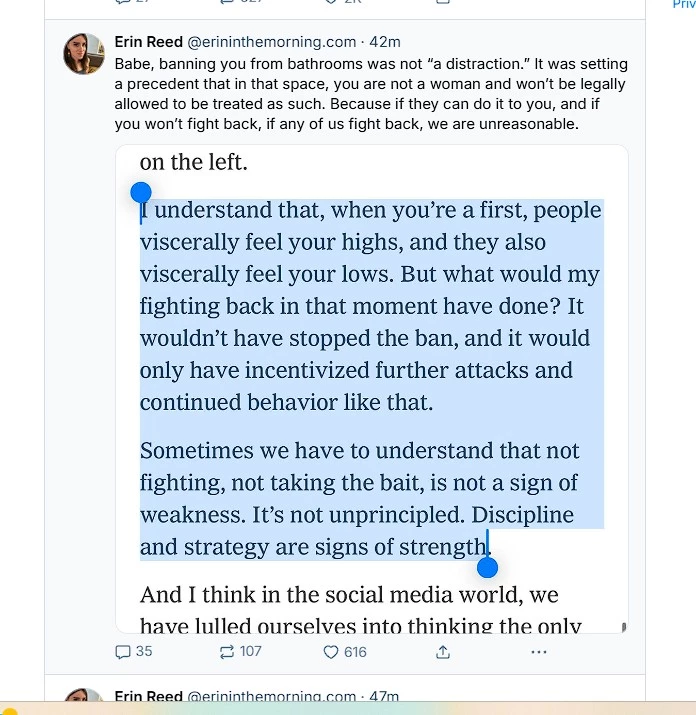Open the @erininthemorning.com handle link
Screen dimensions: 696x715
tap(272, 42)
